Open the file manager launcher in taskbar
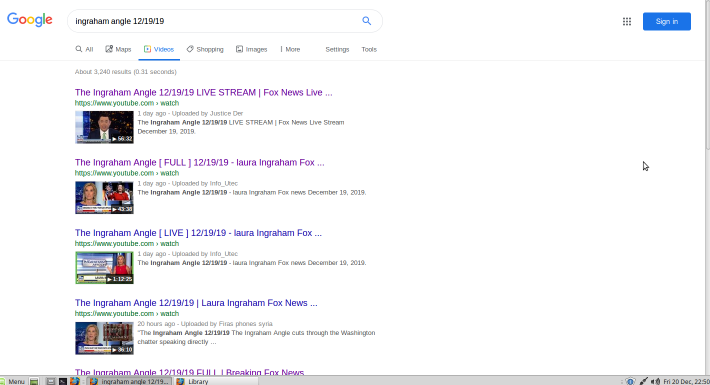The width and height of the screenshot is (710, 385). click(x=51, y=381)
